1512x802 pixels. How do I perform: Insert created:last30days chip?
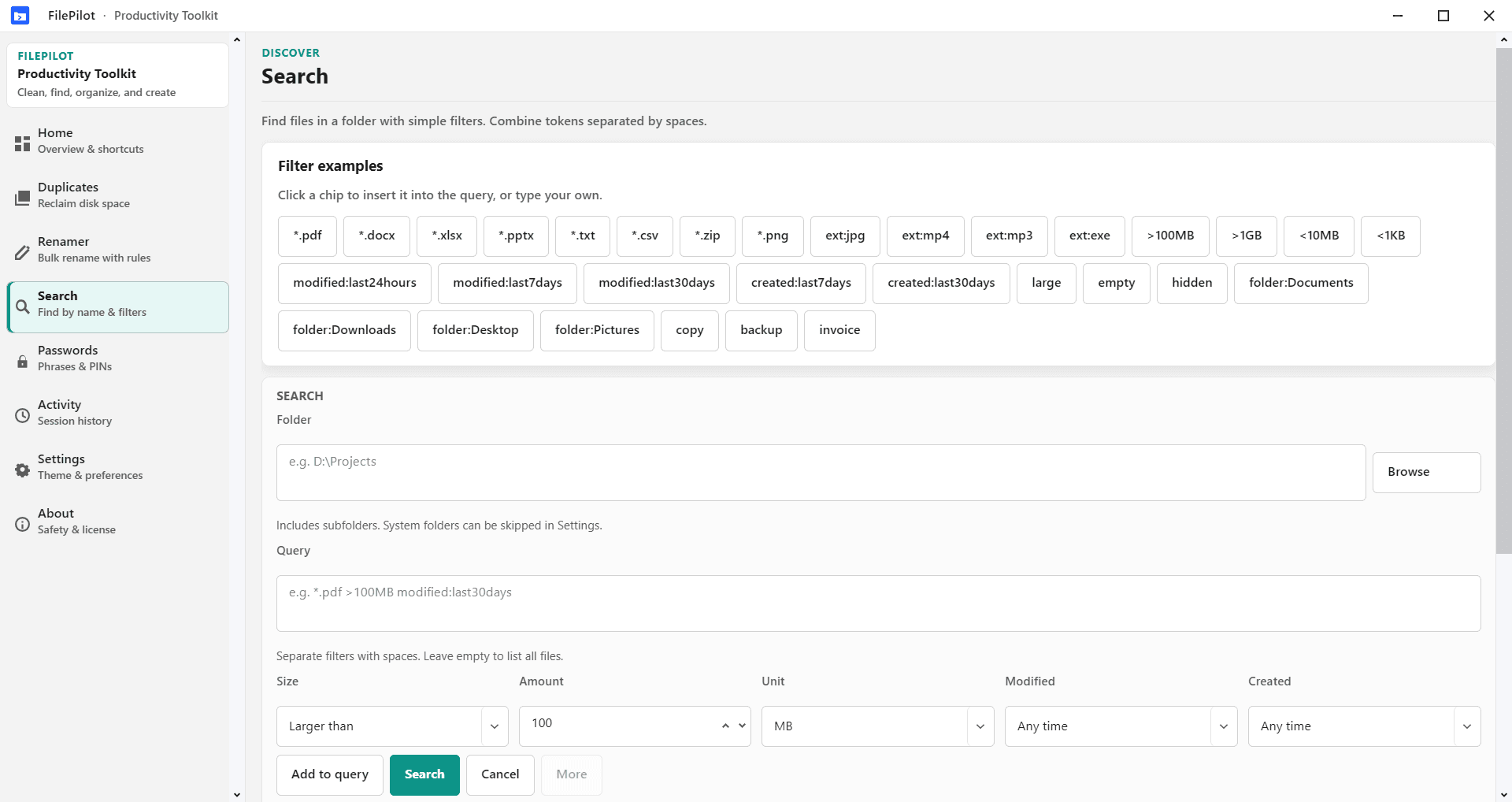(x=941, y=283)
